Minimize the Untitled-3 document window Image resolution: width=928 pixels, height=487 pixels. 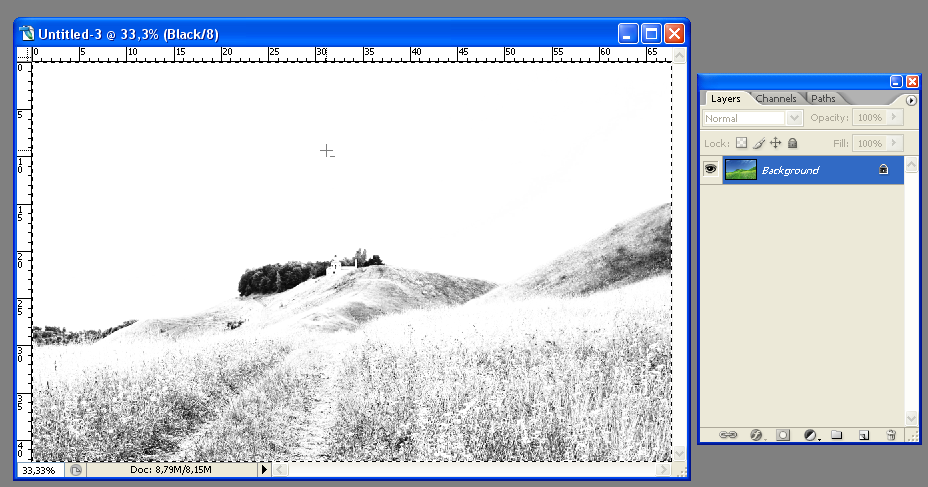tap(628, 34)
